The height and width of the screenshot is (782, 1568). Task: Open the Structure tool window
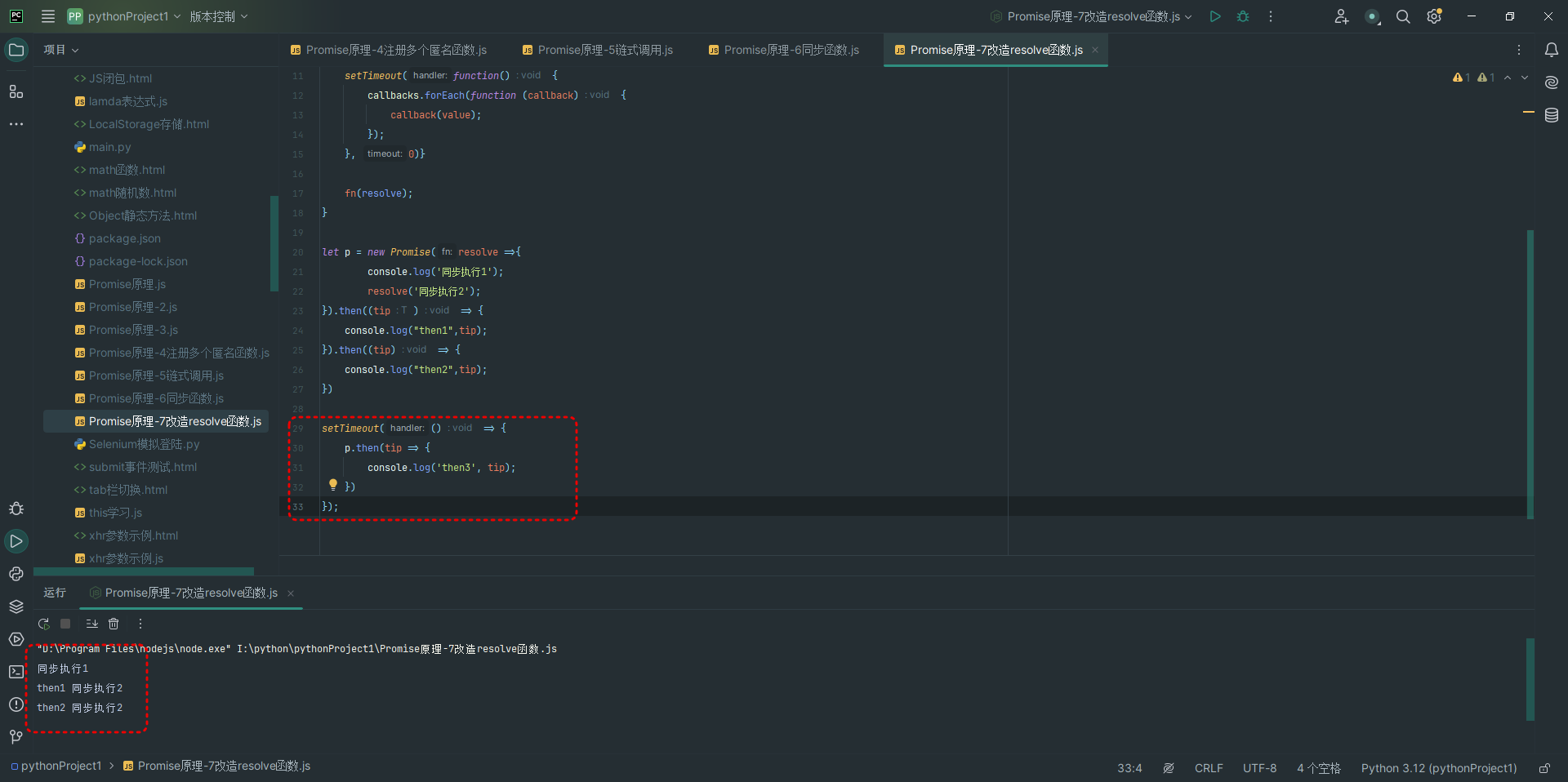coord(16,91)
